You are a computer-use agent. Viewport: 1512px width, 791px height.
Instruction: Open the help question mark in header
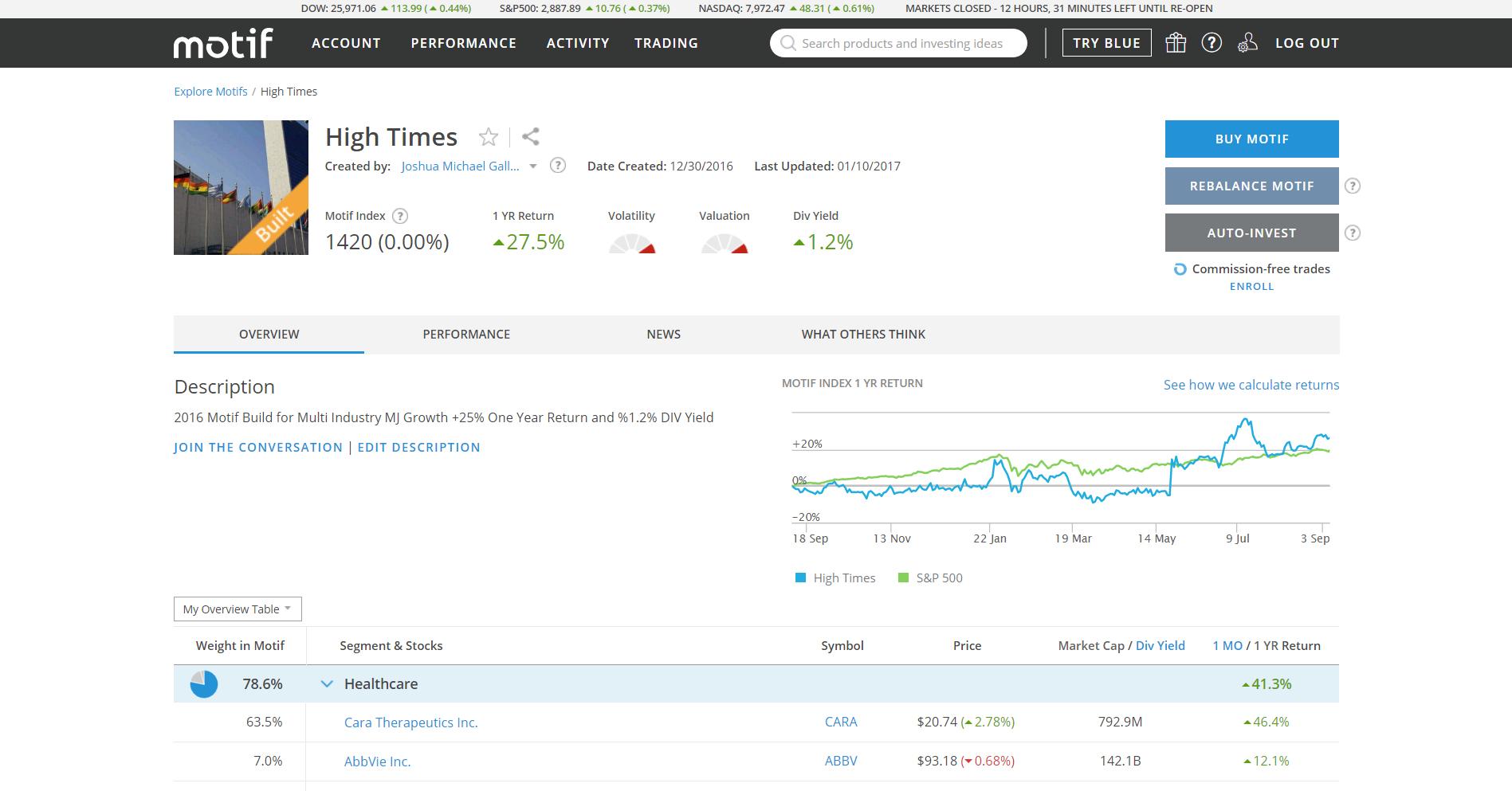click(1212, 43)
